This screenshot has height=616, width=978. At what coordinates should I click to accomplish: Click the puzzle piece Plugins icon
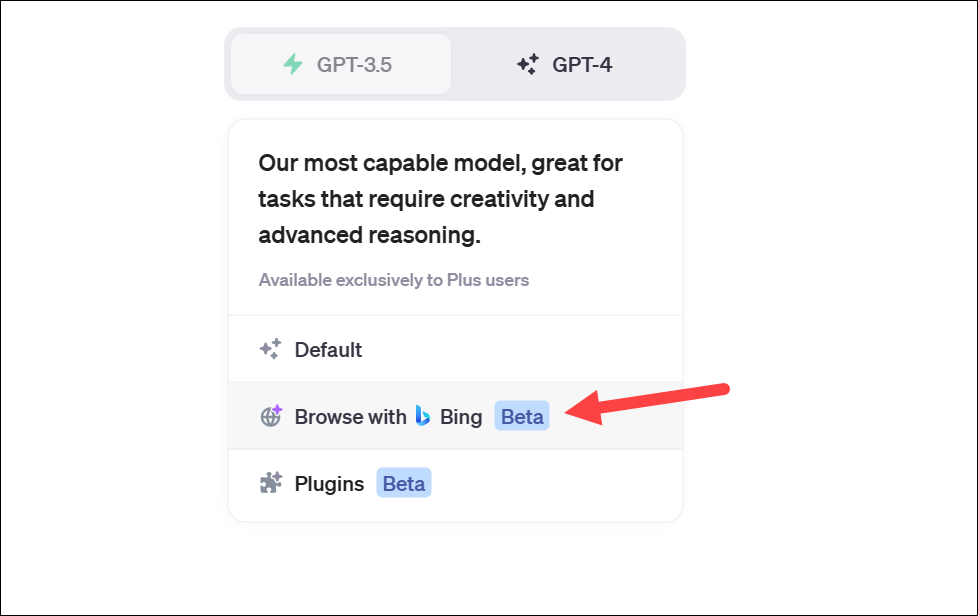(x=271, y=483)
